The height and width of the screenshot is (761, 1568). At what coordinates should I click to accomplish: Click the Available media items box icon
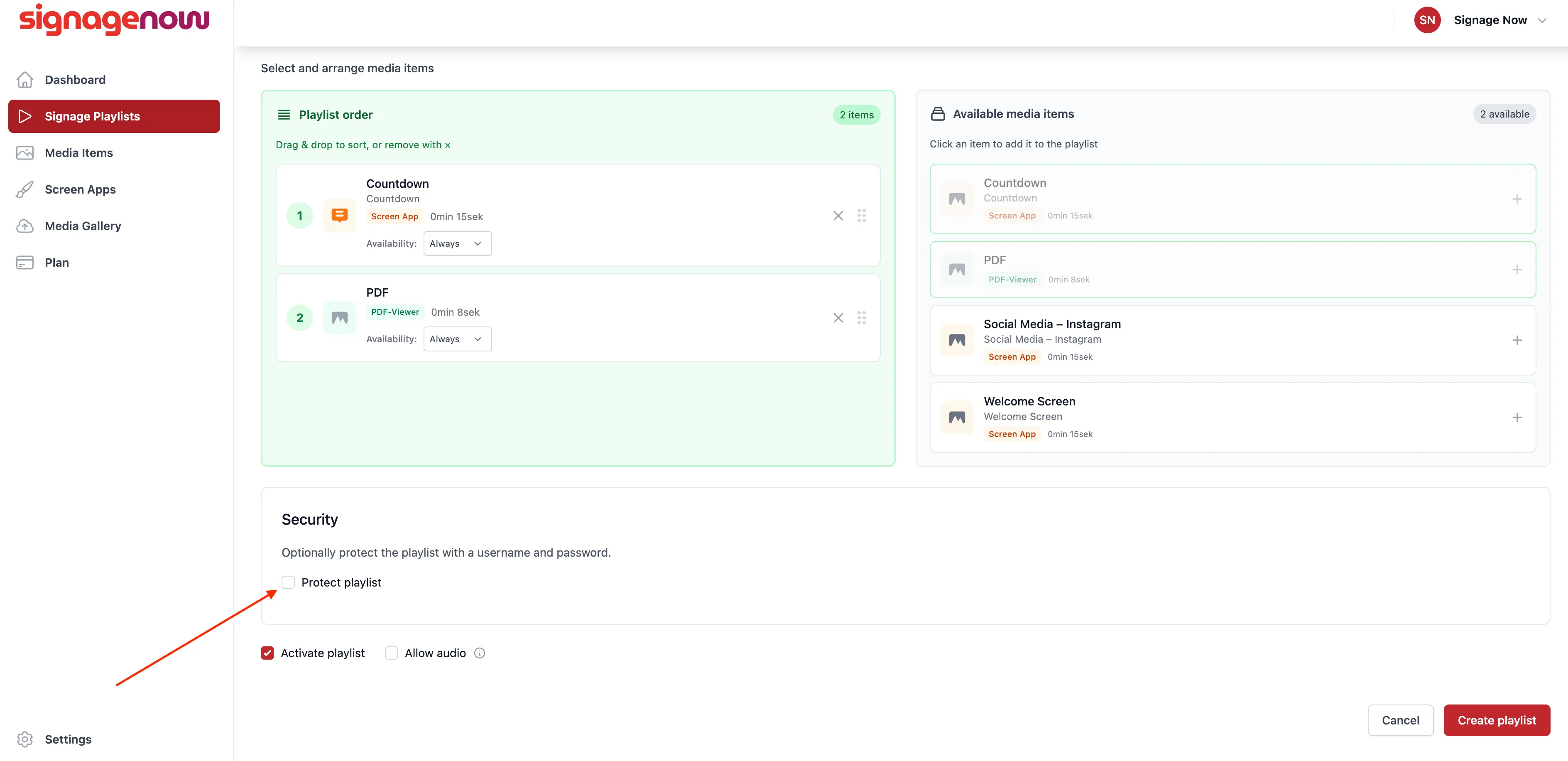pos(938,114)
